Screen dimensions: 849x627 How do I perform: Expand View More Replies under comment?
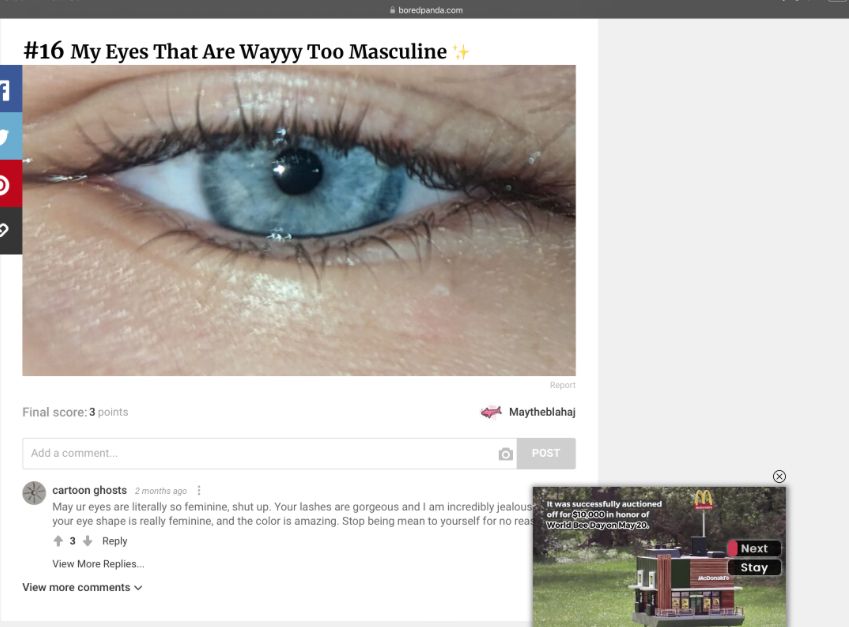(x=98, y=564)
